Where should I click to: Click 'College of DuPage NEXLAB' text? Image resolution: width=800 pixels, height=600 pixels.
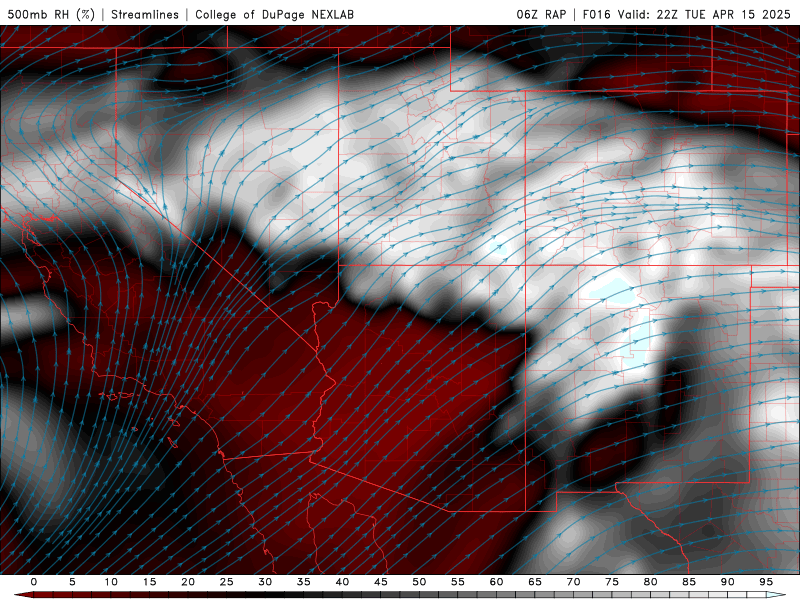tap(274, 14)
